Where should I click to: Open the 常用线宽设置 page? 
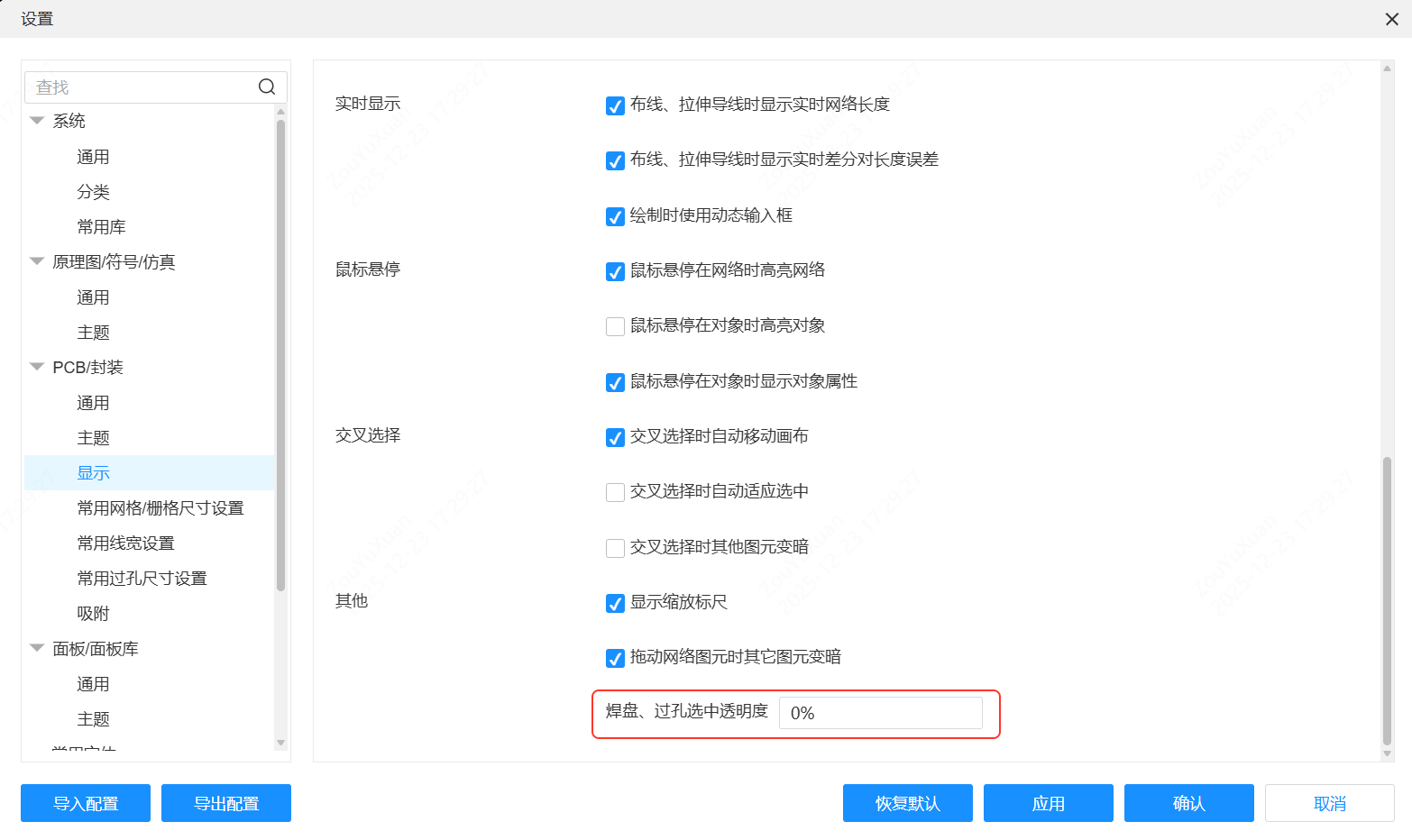point(126,543)
